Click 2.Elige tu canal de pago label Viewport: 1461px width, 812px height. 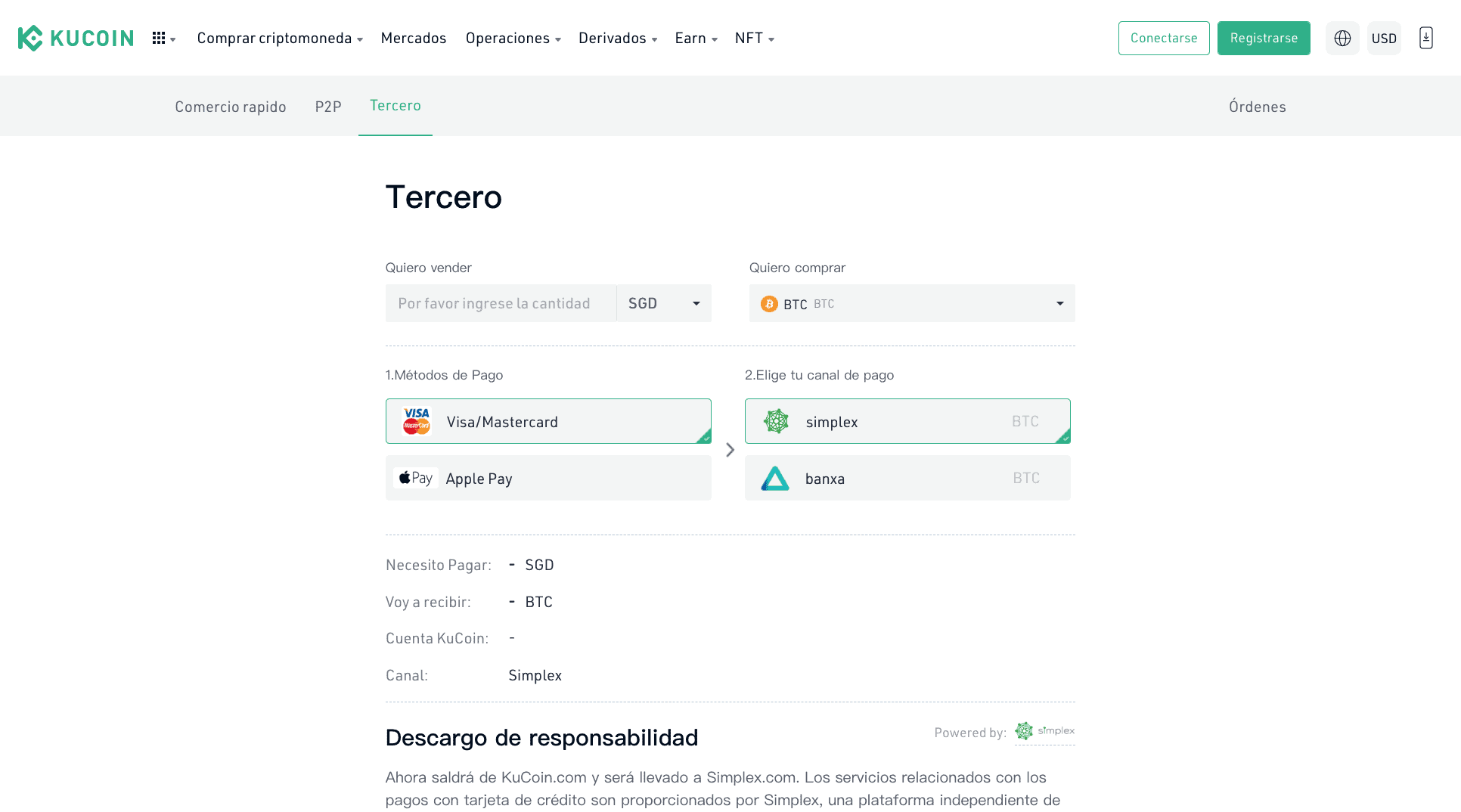[x=819, y=375]
